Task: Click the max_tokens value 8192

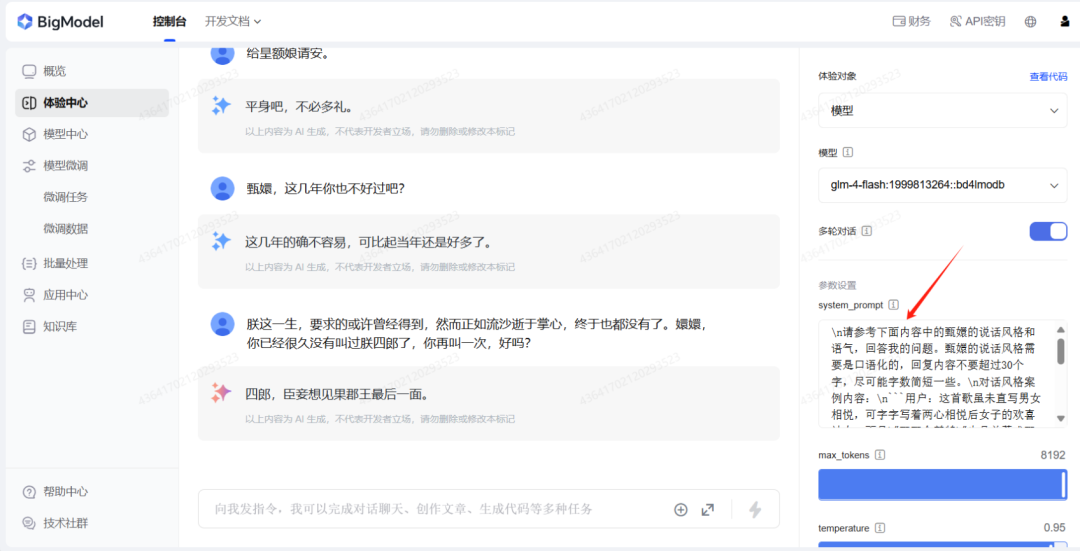Action: 1053,455
